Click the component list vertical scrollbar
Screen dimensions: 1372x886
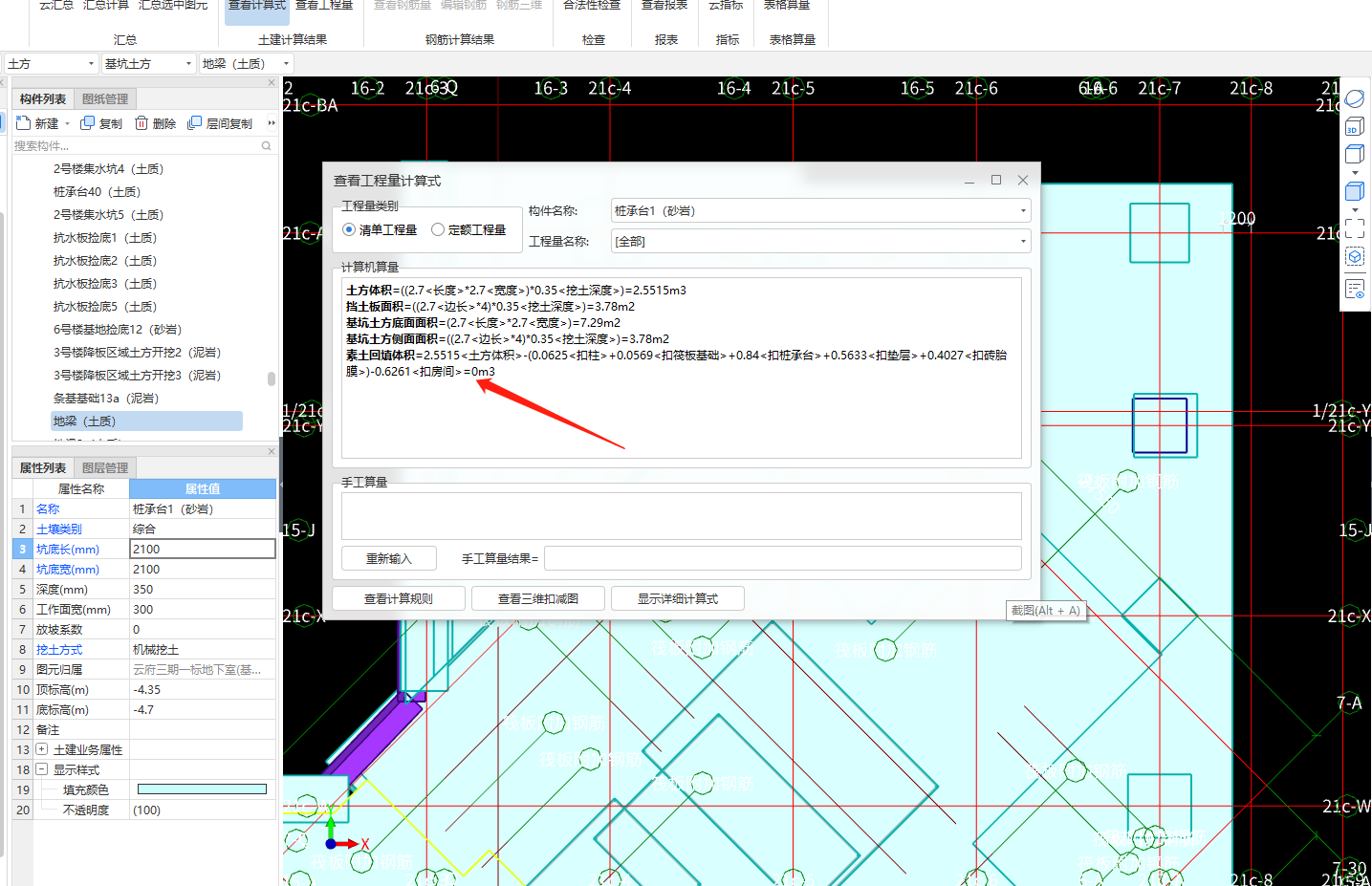pyautogui.click(x=272, y=378)
